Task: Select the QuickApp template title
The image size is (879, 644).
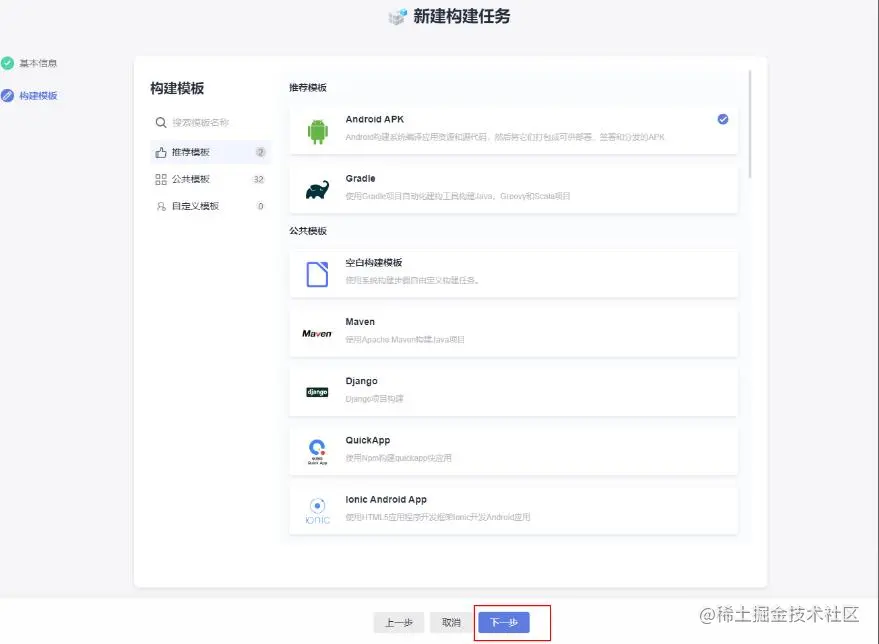Action: tap(368, 441)
